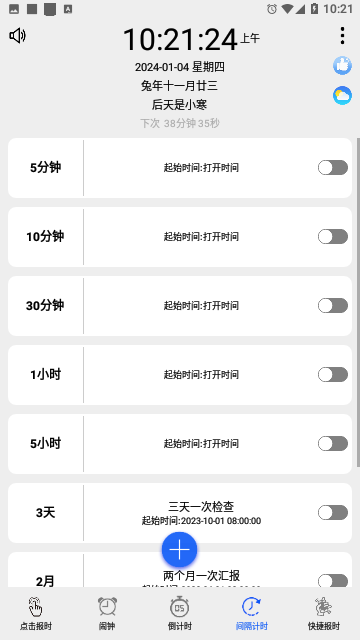Select the 间隔计时 tab

click(252, 613)
